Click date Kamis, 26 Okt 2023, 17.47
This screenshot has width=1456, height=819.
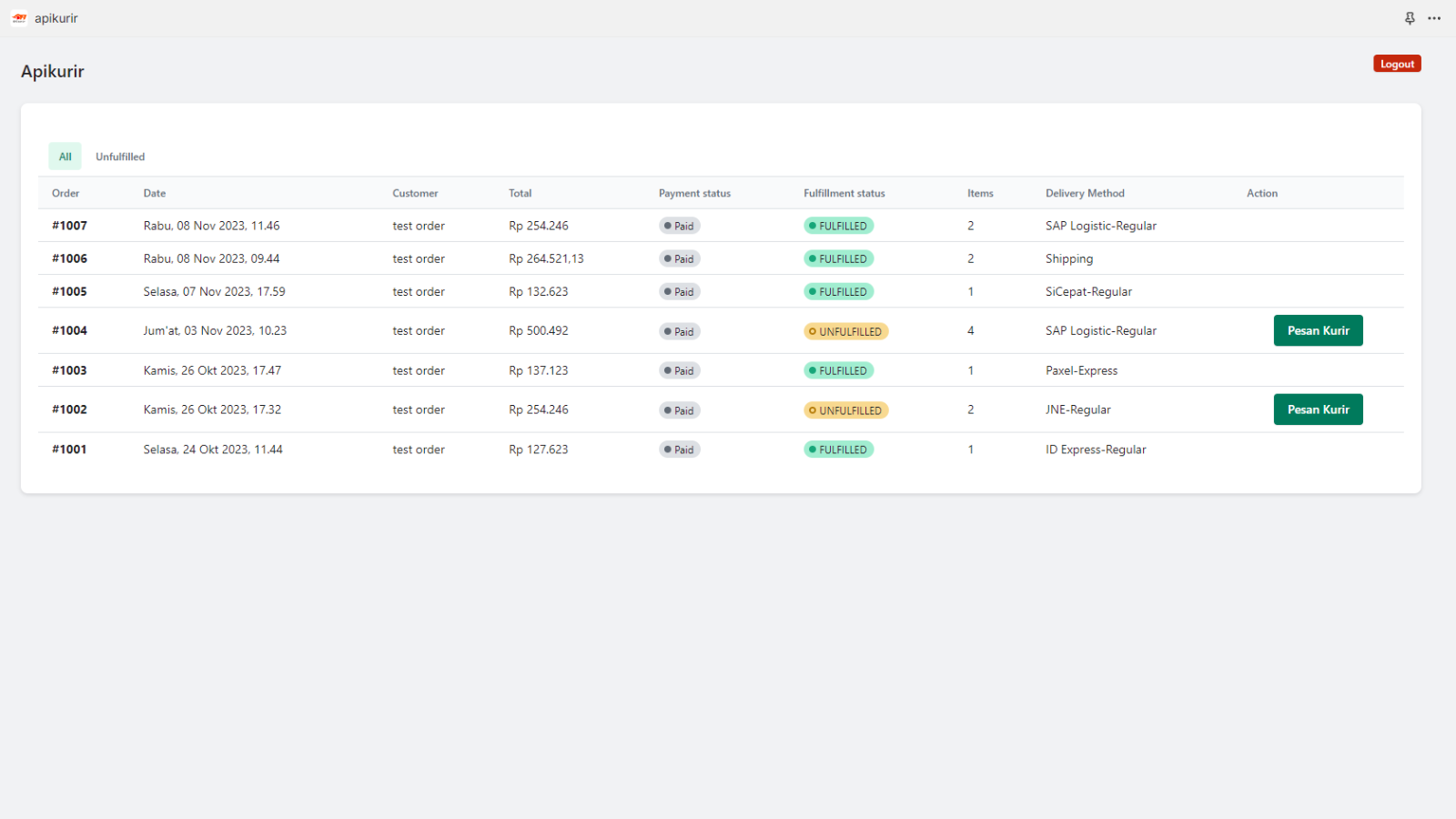[212, 370]
